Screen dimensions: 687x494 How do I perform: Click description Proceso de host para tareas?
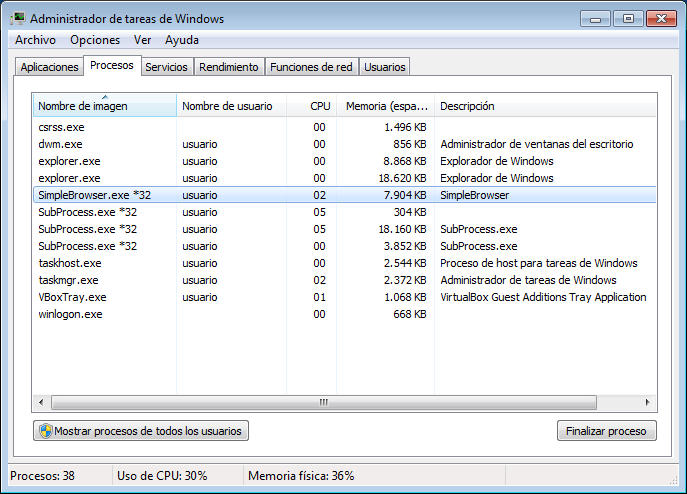coord(539,263)
